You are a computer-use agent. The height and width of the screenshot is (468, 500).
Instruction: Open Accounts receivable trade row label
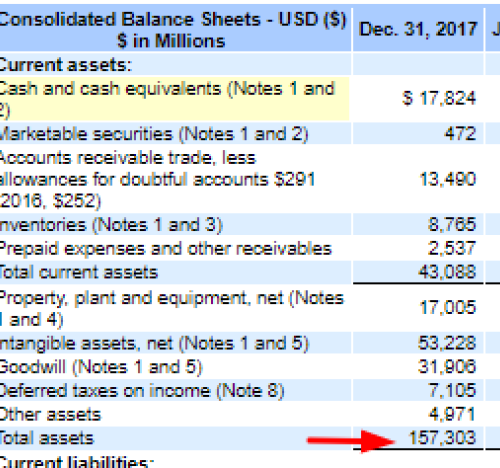click(x=158, y=179)
